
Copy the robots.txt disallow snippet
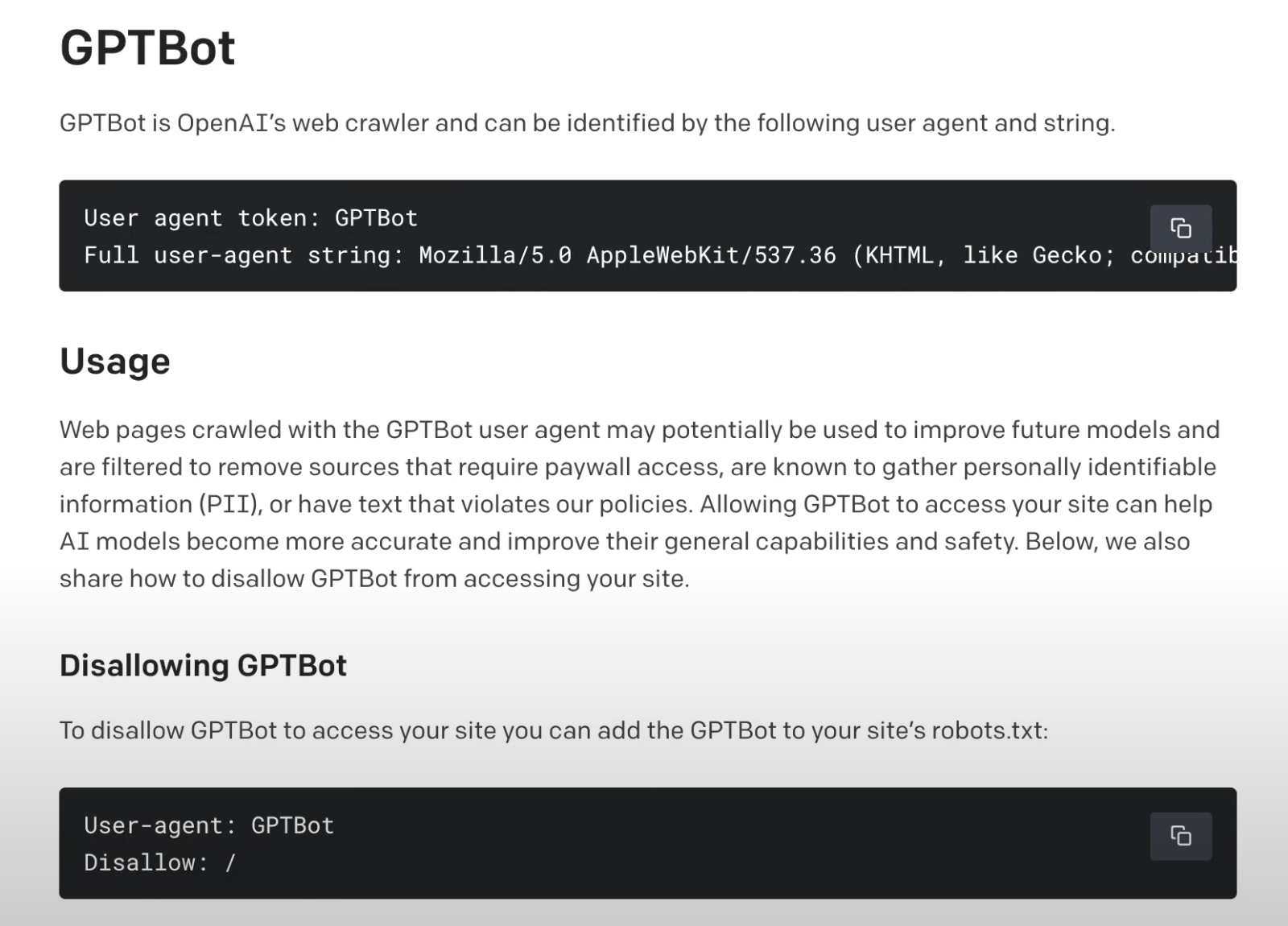1180,837
